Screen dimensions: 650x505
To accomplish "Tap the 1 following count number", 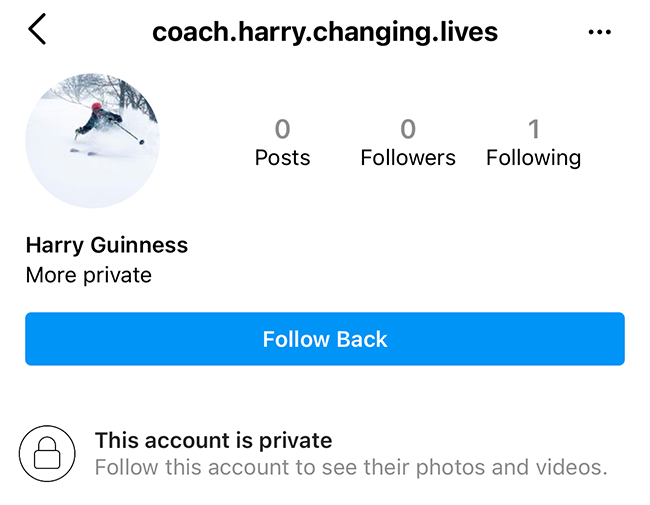I will coord(533,129).
